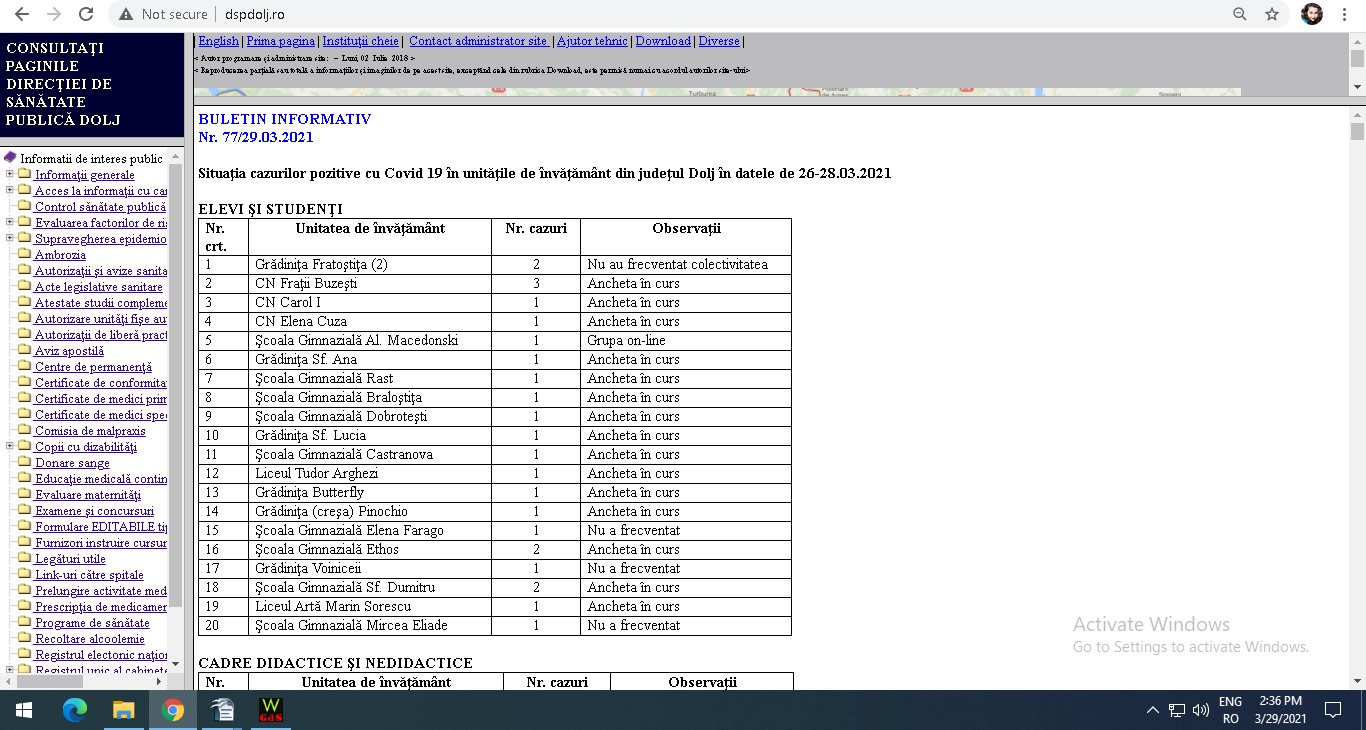The width and height of the screenshot is (1366, 730).
Task: Select the Școala Gimnazială Ethos cell
Action: (x=370, y=549)
